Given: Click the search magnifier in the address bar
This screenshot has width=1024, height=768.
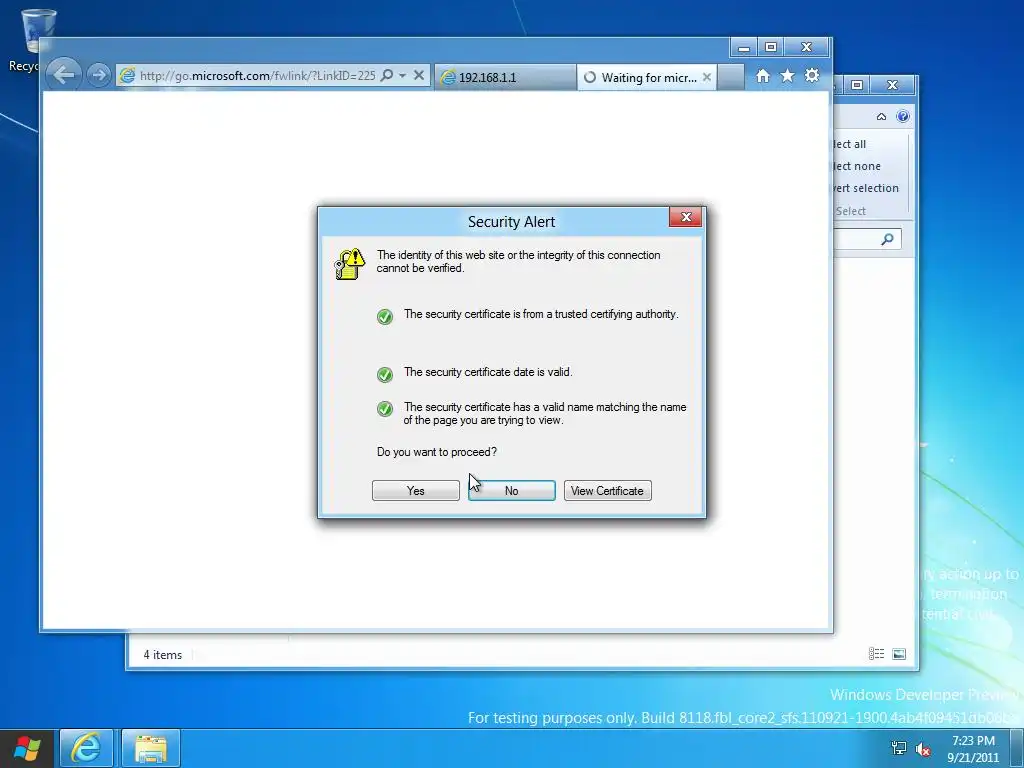Looking at the screenshot, I should 387,76.
